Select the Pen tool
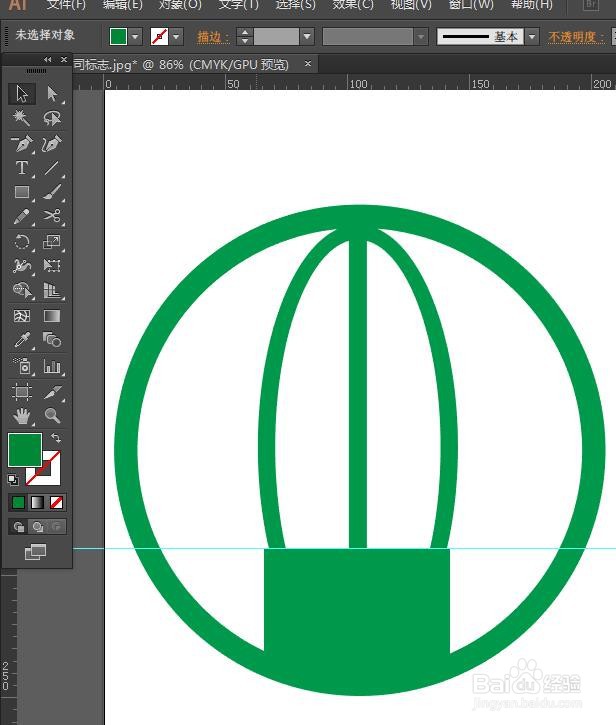 pos(22,143)
